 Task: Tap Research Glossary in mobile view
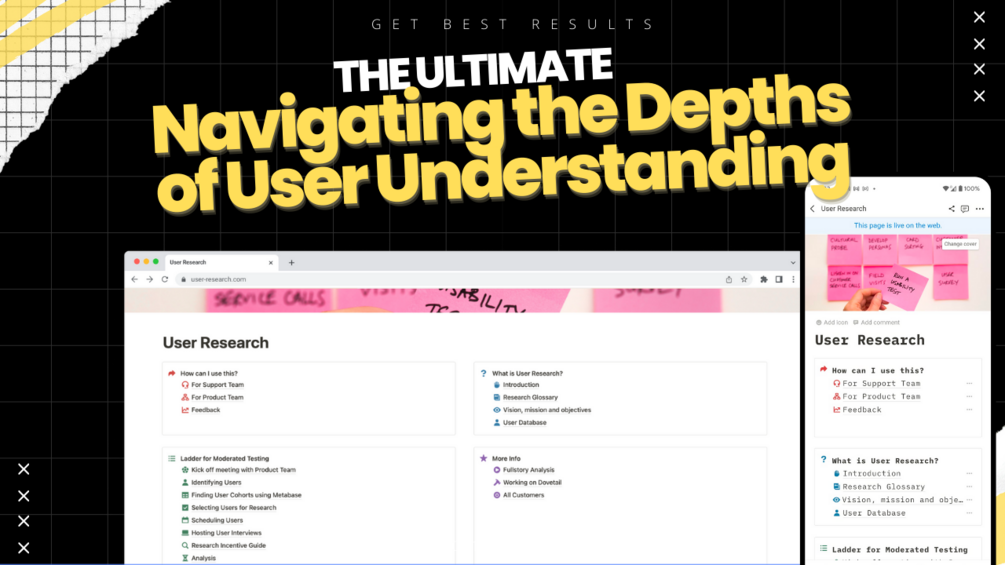click(883, 487)
